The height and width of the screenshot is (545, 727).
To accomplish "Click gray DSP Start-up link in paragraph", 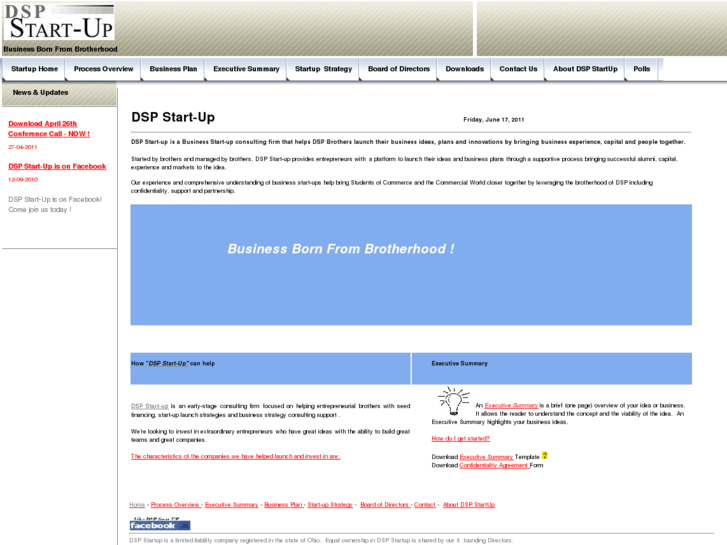I will click(150, 406).
